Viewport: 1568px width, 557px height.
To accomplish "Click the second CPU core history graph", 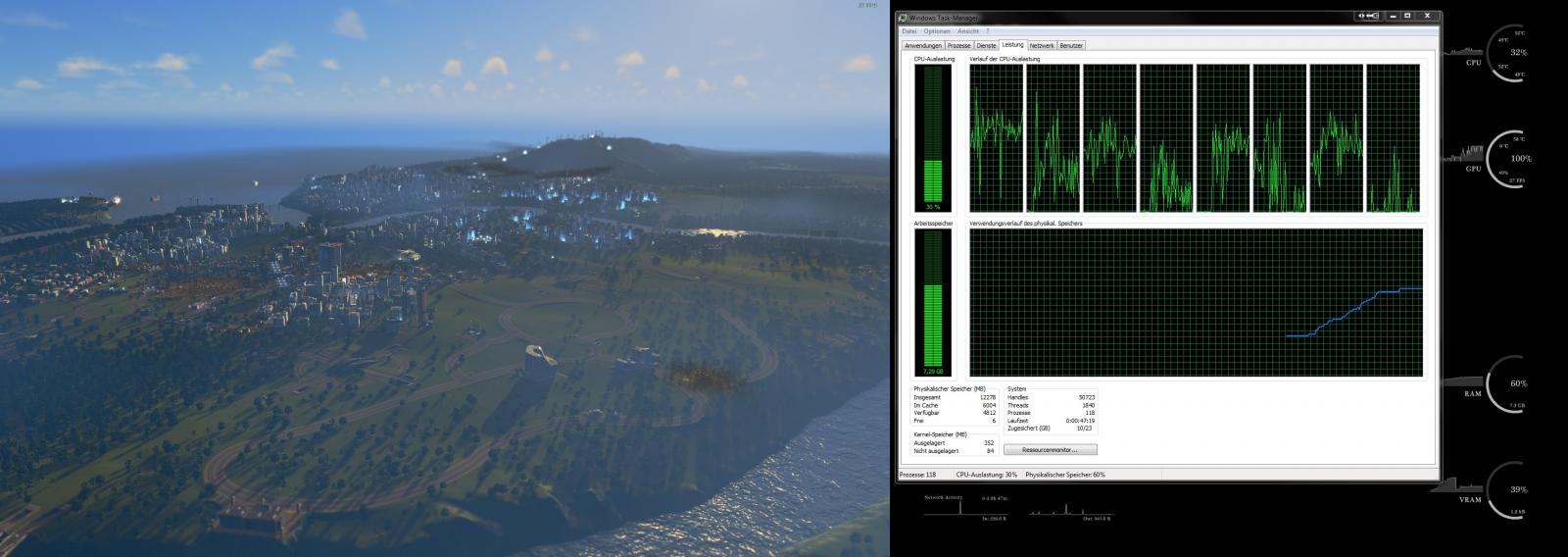I will click(1053, 138).
